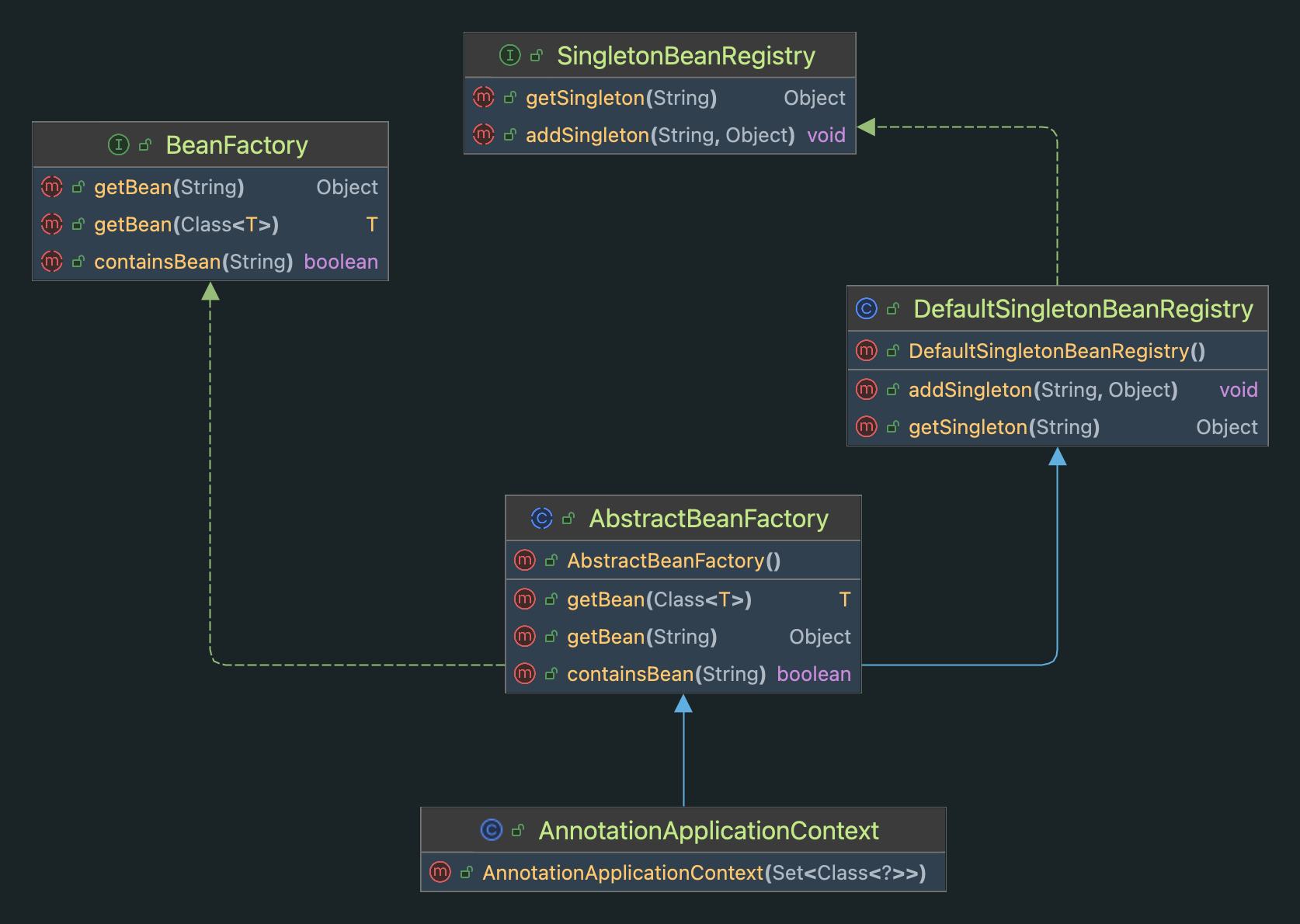1300x924 pixels.
Task: Click the interface icon beside SingletonBeanRegistry title
Action: tap(509, 55)
